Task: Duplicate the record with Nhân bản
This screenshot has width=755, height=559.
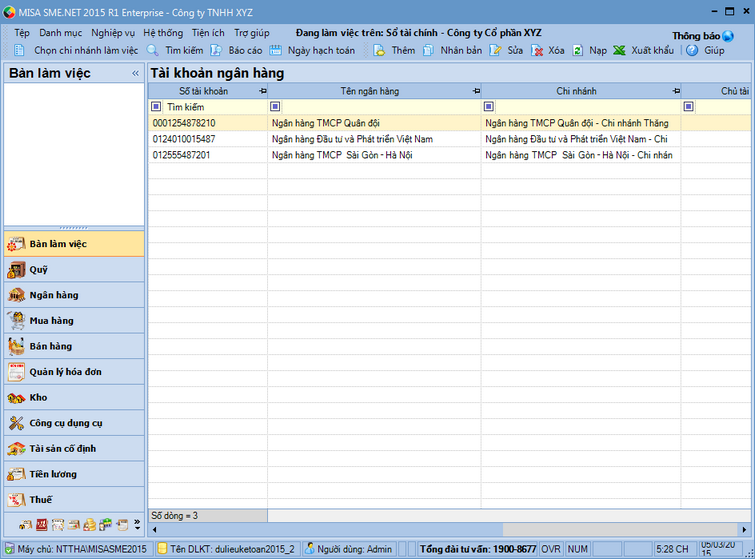Action: click(453, 50)
